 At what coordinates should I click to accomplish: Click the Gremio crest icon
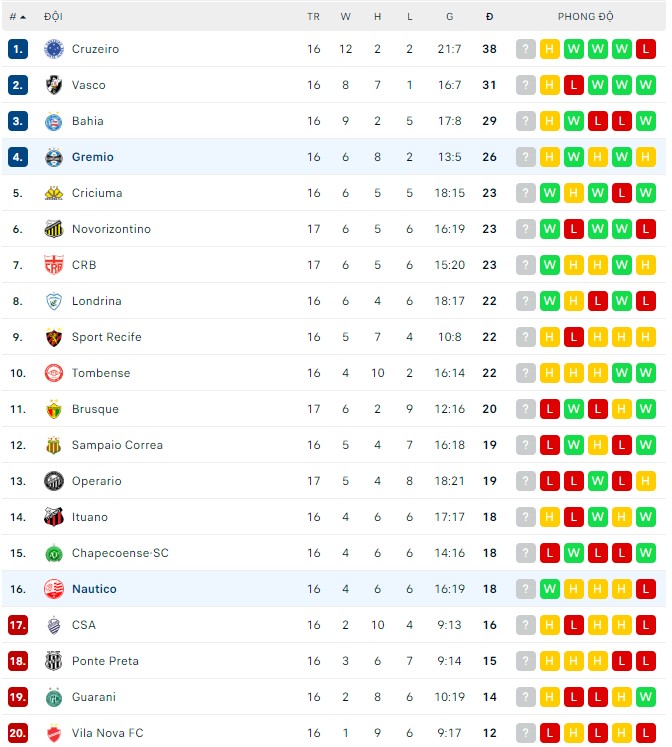[54, 157]
